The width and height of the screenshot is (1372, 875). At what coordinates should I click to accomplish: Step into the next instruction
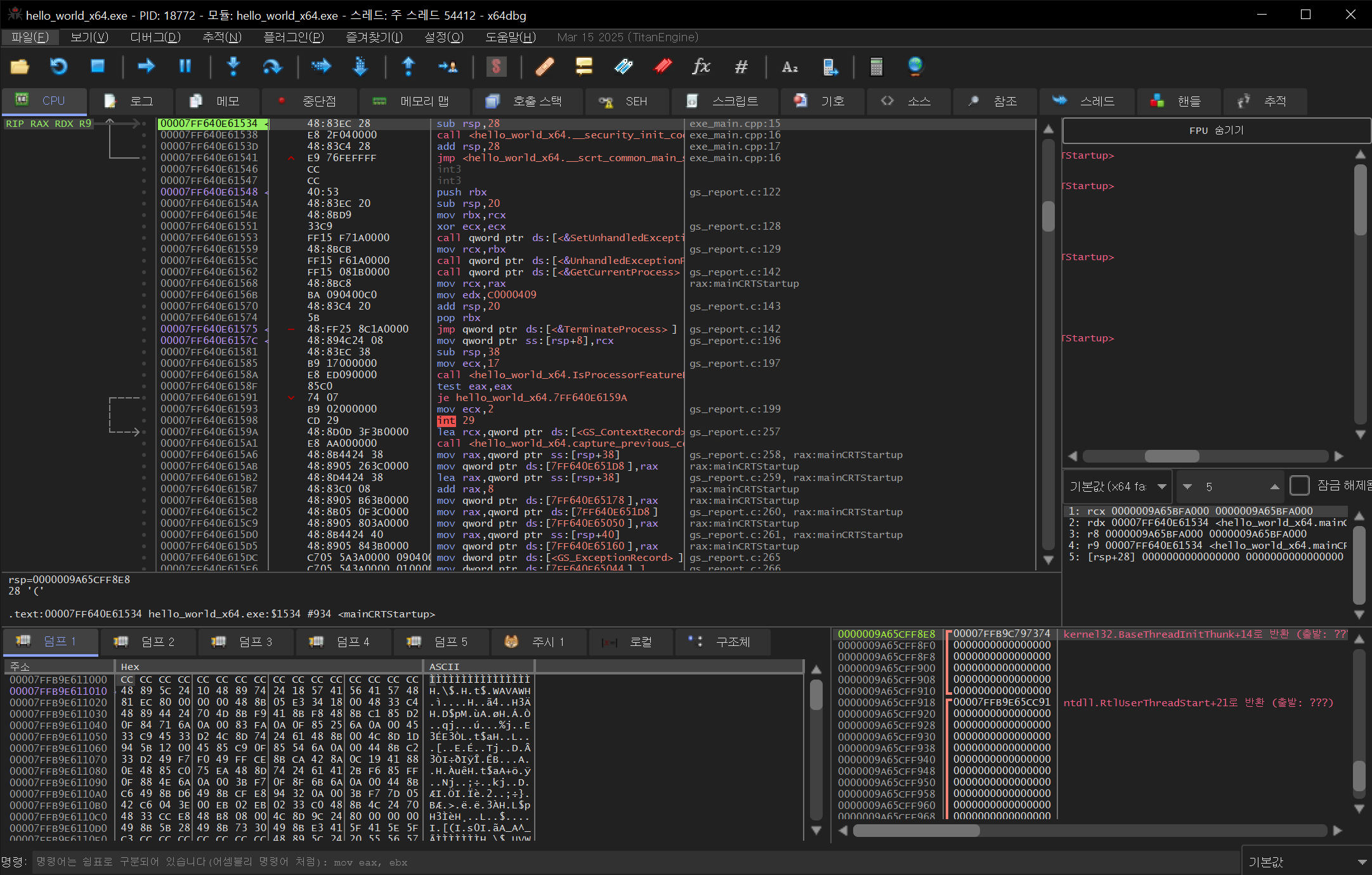233,67
